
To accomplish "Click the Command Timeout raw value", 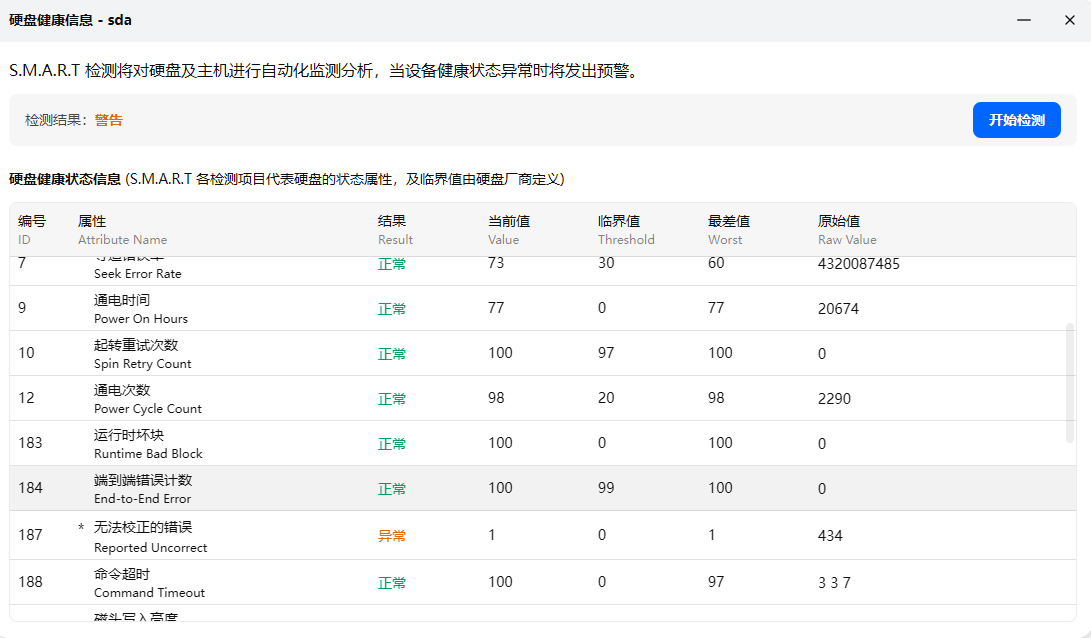I will pyautogui.click(x=834, y=583).
